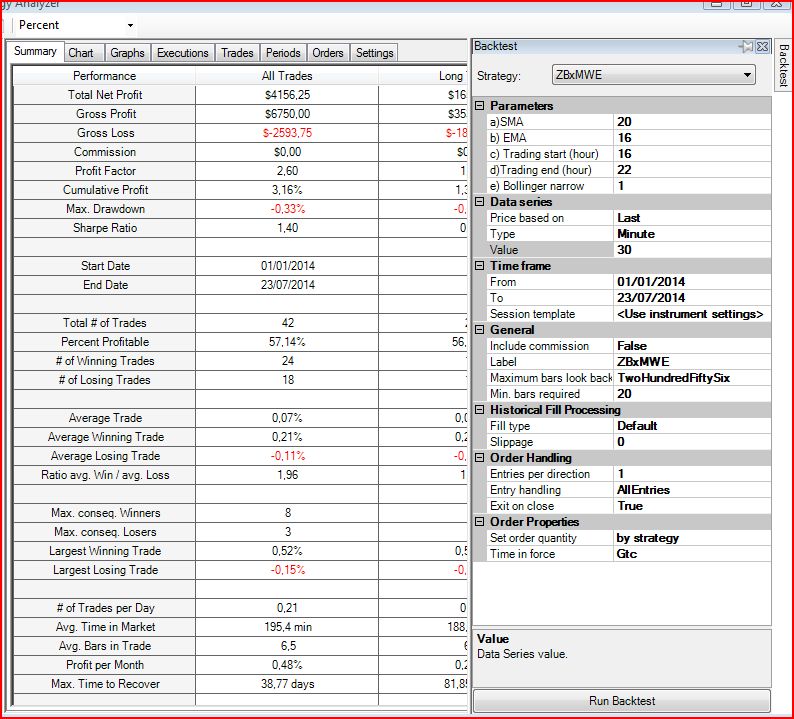
Task: Edit the To date 23/07/2014
Action: click(692, 298)
